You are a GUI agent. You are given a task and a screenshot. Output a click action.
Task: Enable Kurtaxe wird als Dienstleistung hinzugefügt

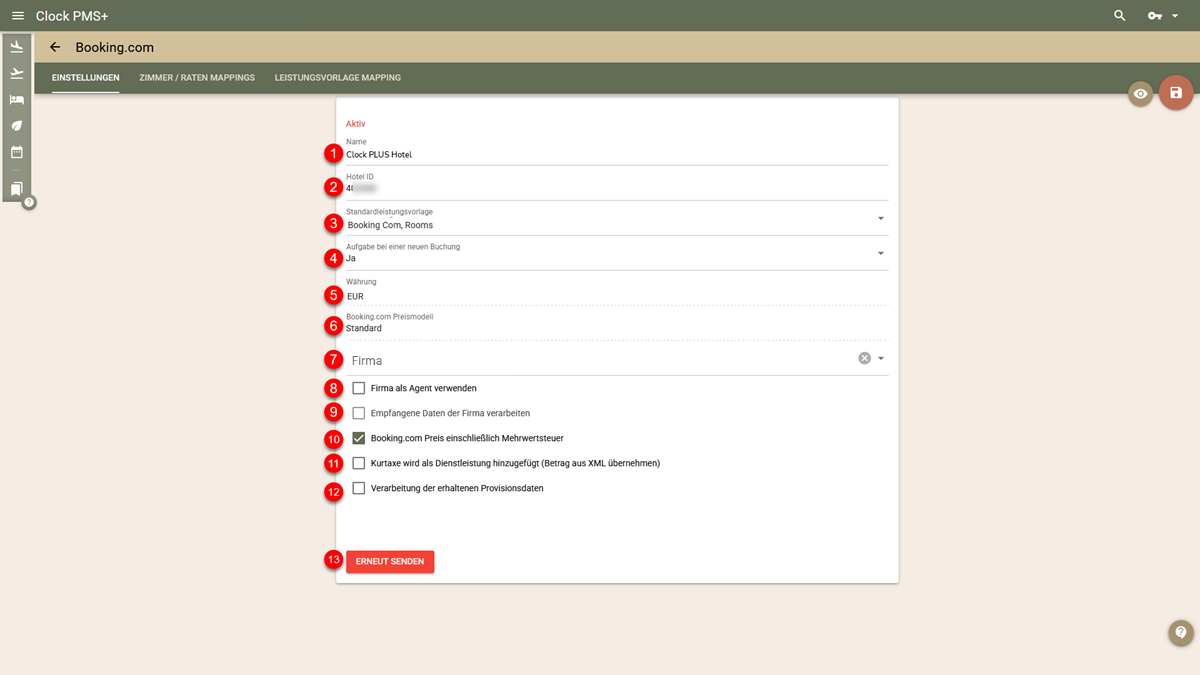click(359, 463)
